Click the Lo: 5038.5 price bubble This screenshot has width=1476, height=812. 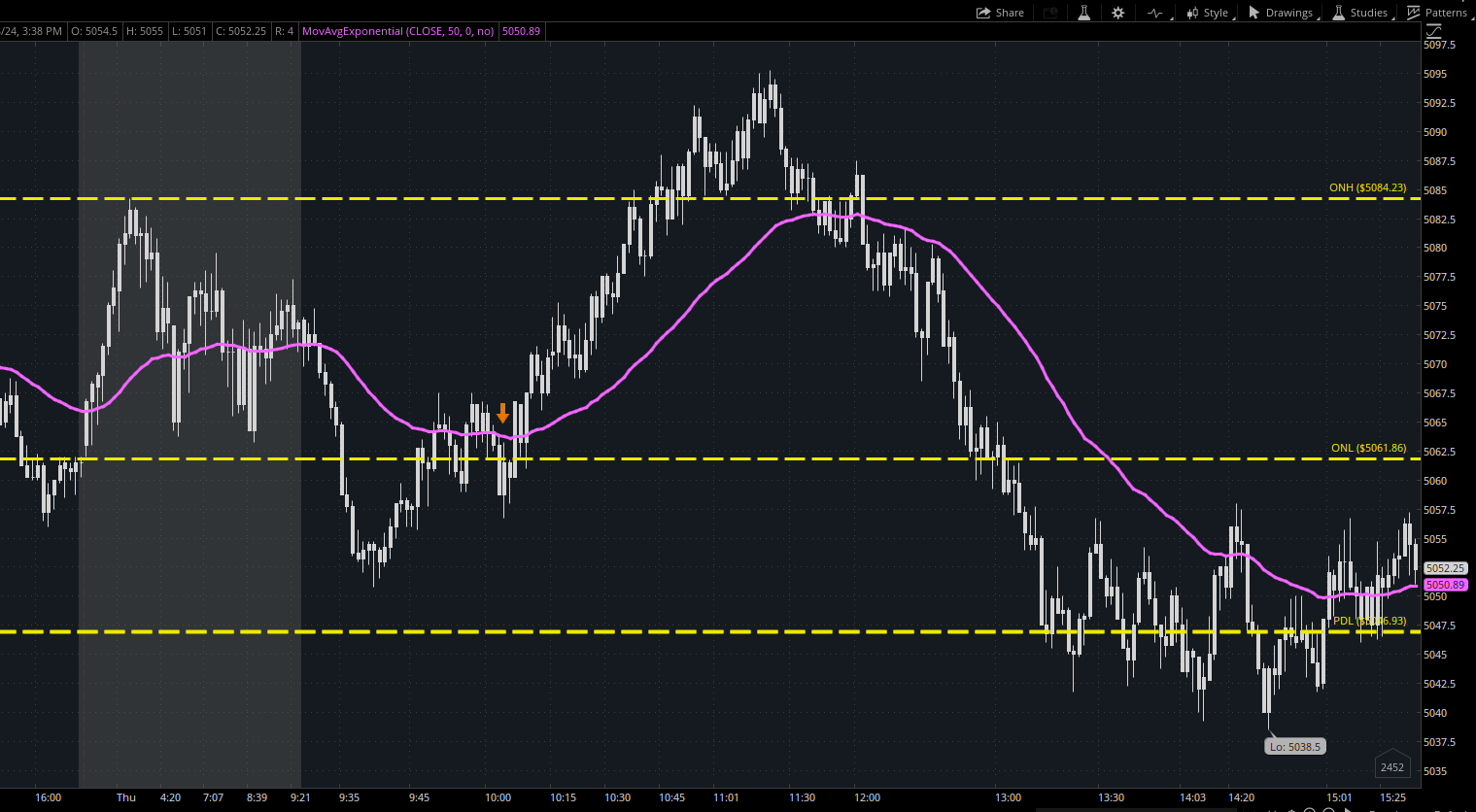coord(1294,746)
